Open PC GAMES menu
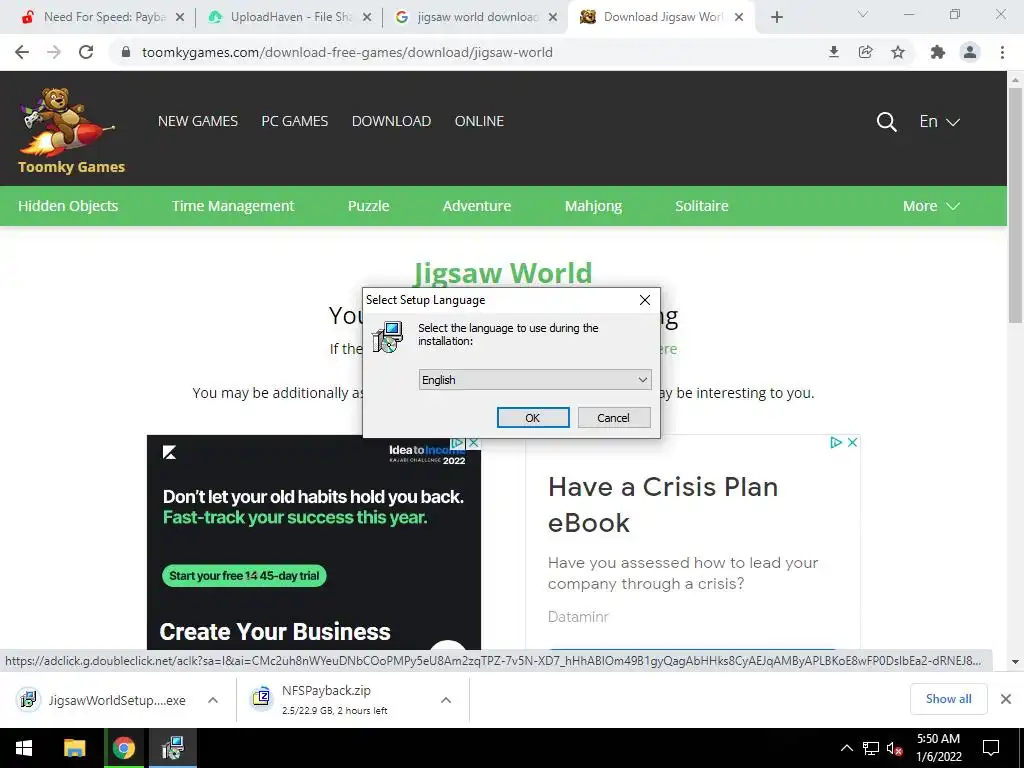The width and height of the screenshot is (1024, 768). pos(295,121)
